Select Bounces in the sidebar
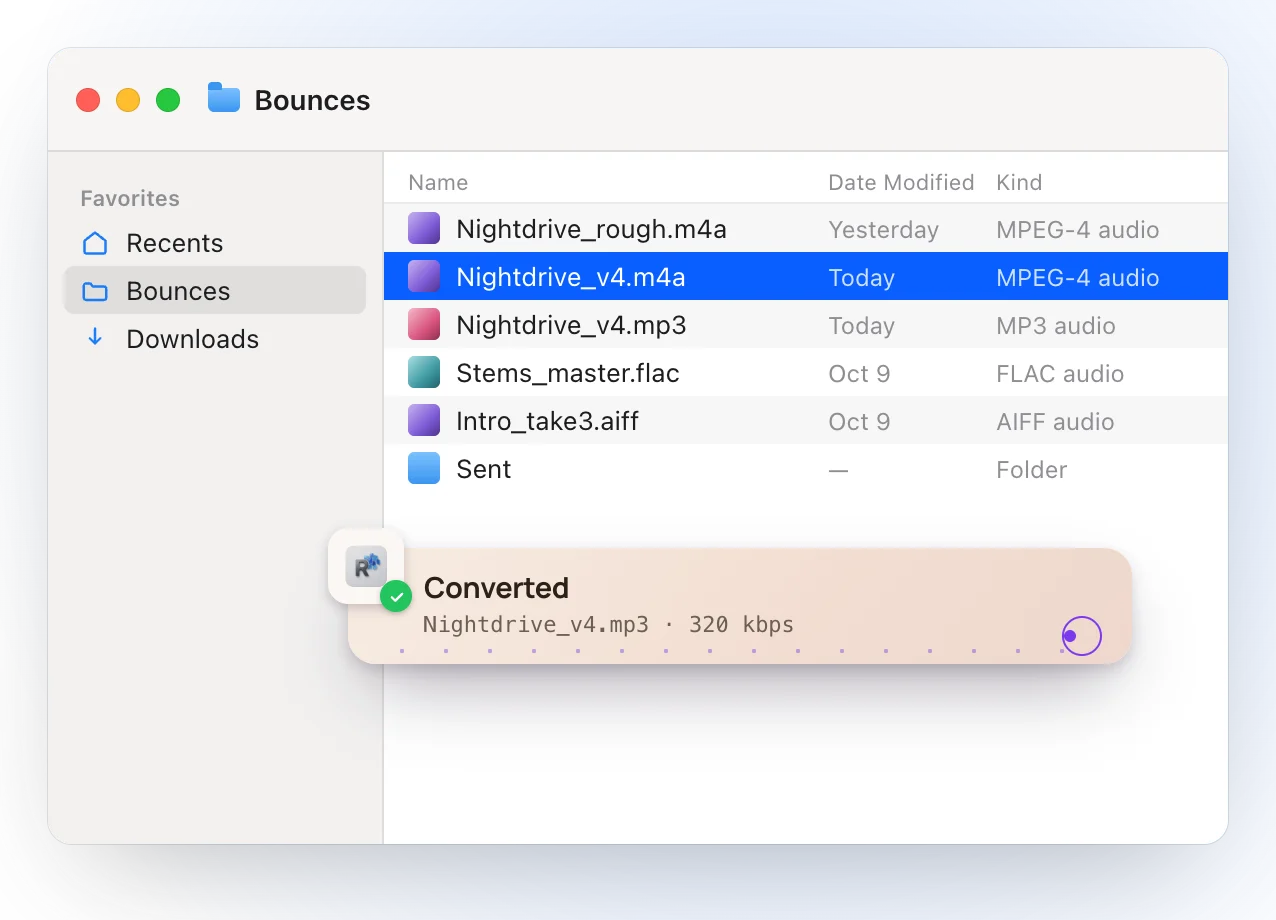Screen dimensions: 1276x920 215,291
